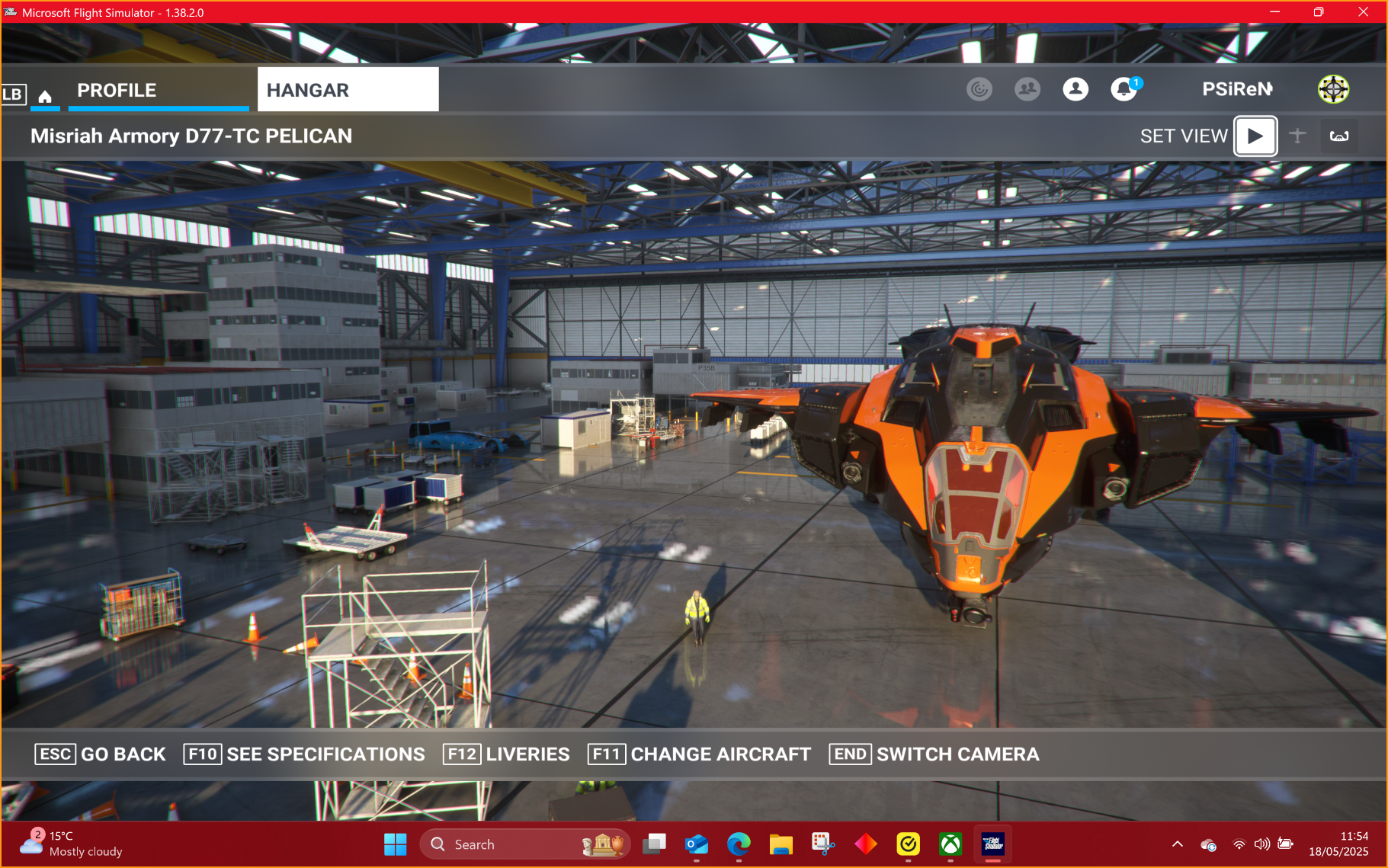This screenshot has height=868, width=1388.
Task: Click the LB bumper hint icon
Action: click(x=13, y=94)
